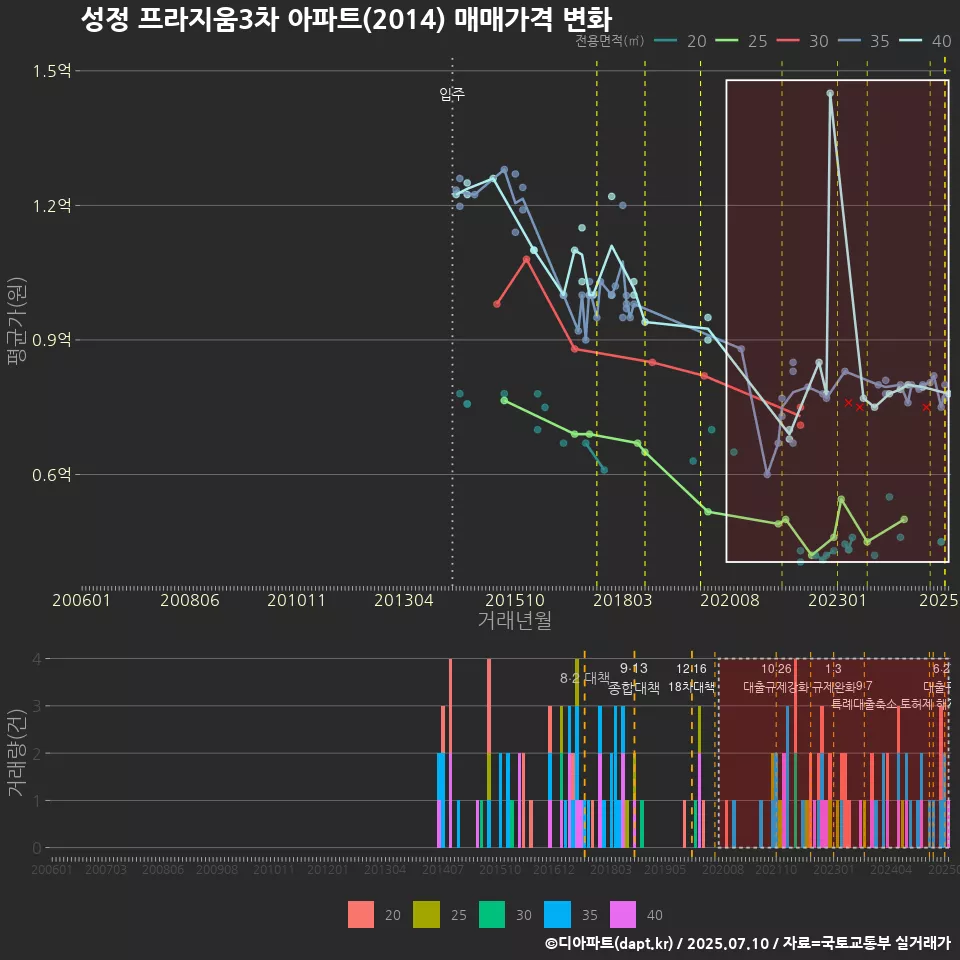The height and width of the screenshot is (960, 960).
Task: Toggle the slate-blue 35 line legend entry at top
Action: (x=863, y=41)
